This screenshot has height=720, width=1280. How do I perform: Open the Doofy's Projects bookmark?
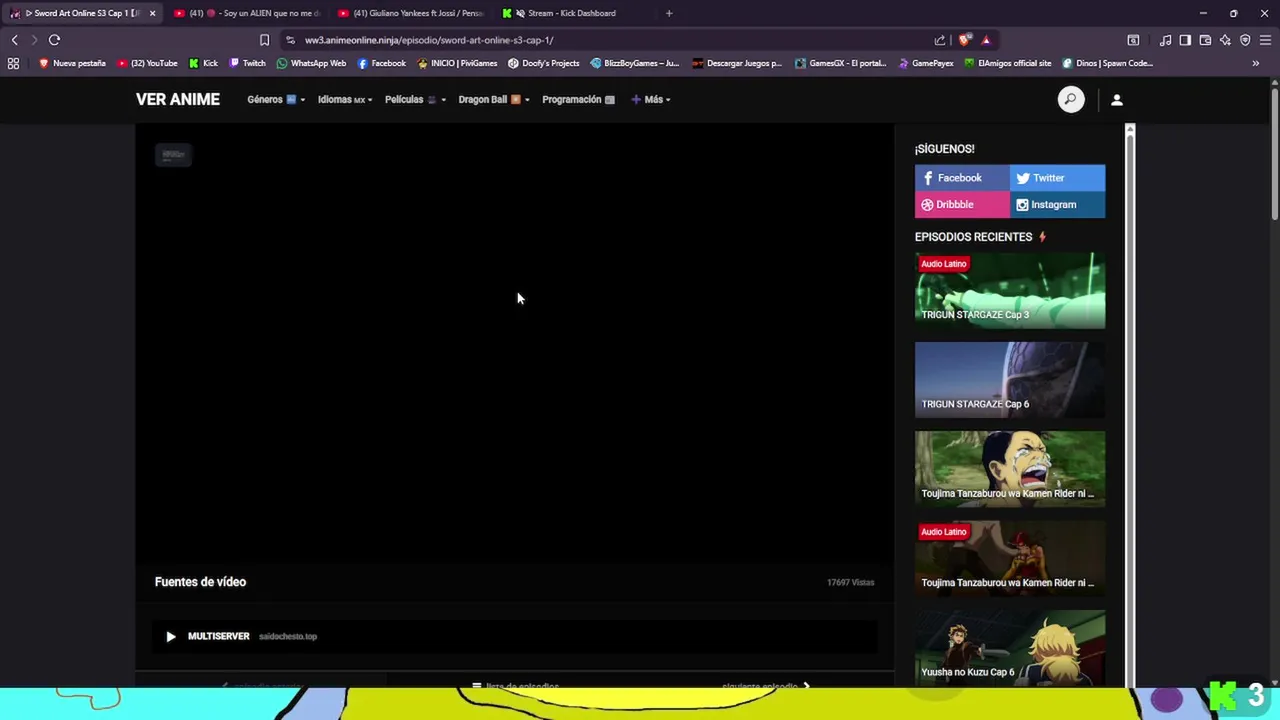pos(544,63)
